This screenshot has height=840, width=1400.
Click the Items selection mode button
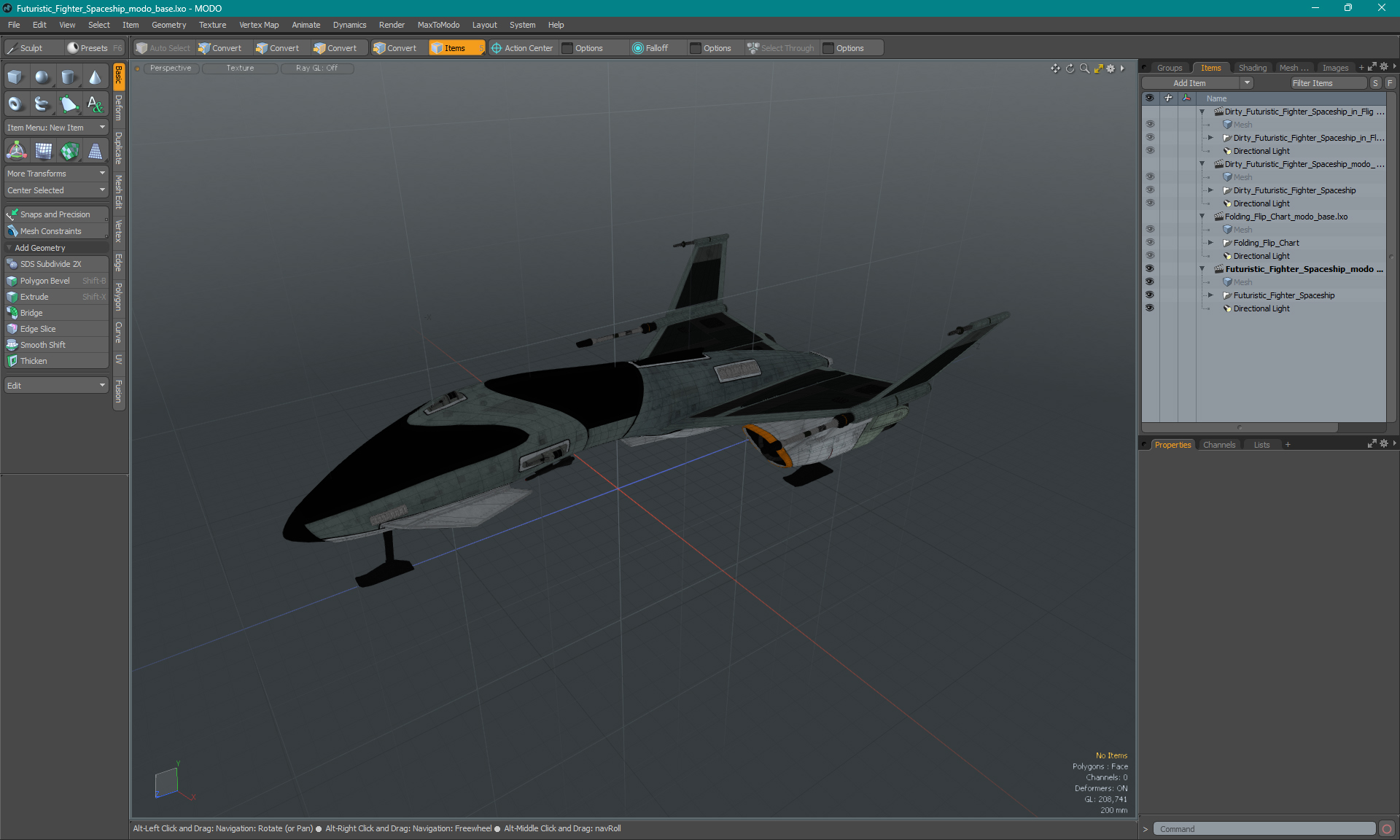click(456, 48)
